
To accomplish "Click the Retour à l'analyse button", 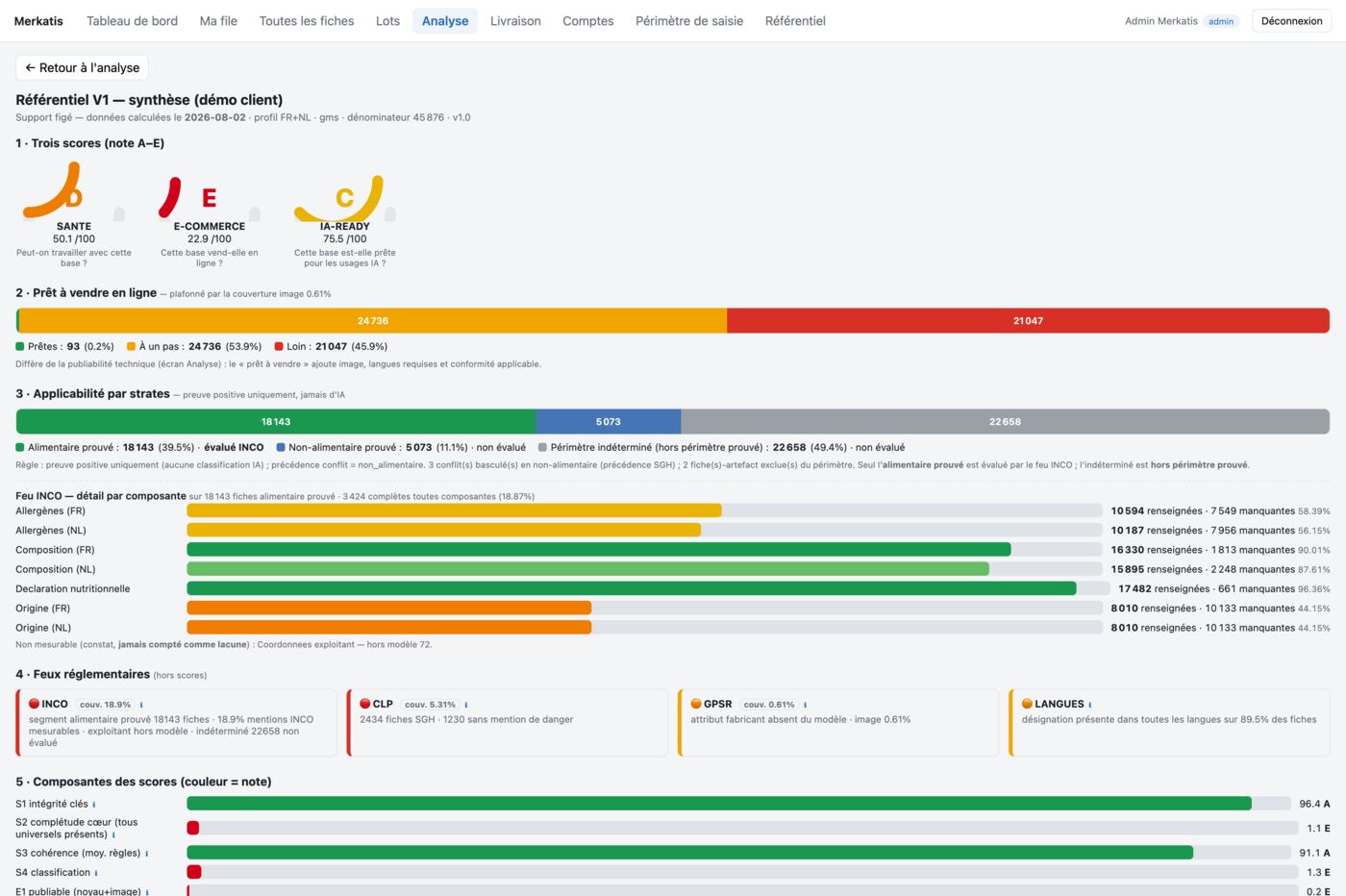I will [82, 67].
